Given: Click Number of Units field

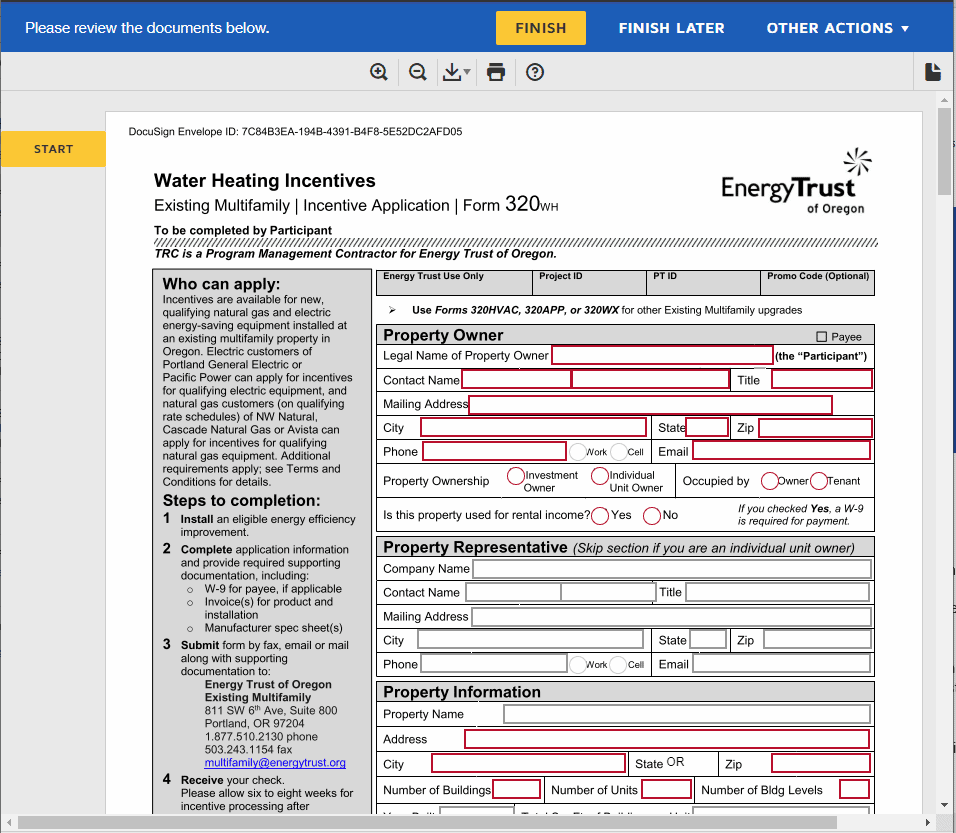Looking at the screenshot, I should [x=667, y=789].
